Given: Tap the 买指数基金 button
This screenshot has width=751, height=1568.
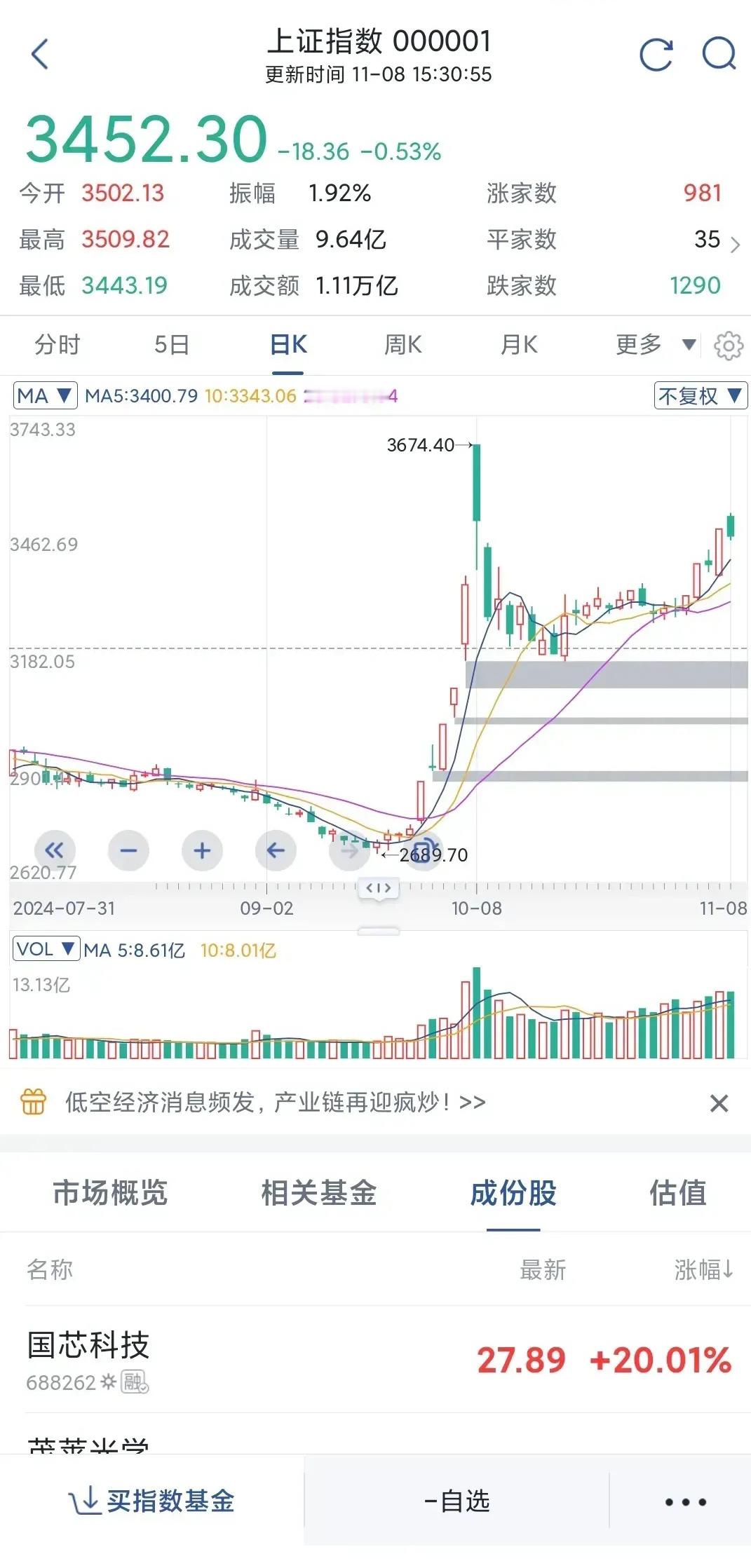Looking at the screenshot, I should (x=152, y=1501).
